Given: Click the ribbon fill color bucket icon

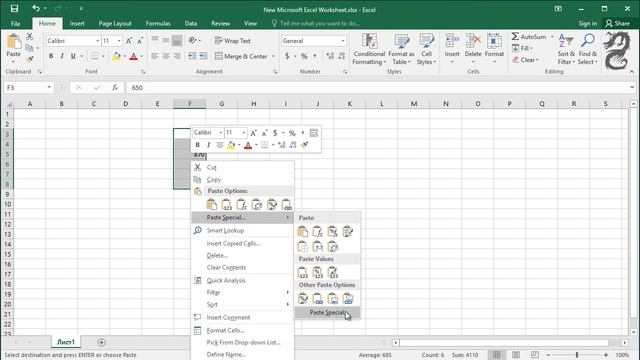Looking at the screenshot, I should [116, 56].
